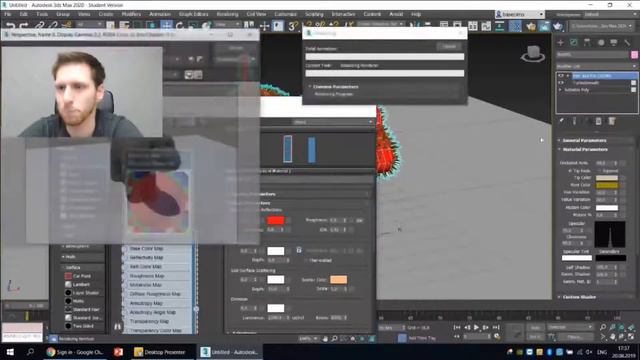Open Rendered Frame Window icon
Viewport: 640px width, 360px height.
pos(544,26)
